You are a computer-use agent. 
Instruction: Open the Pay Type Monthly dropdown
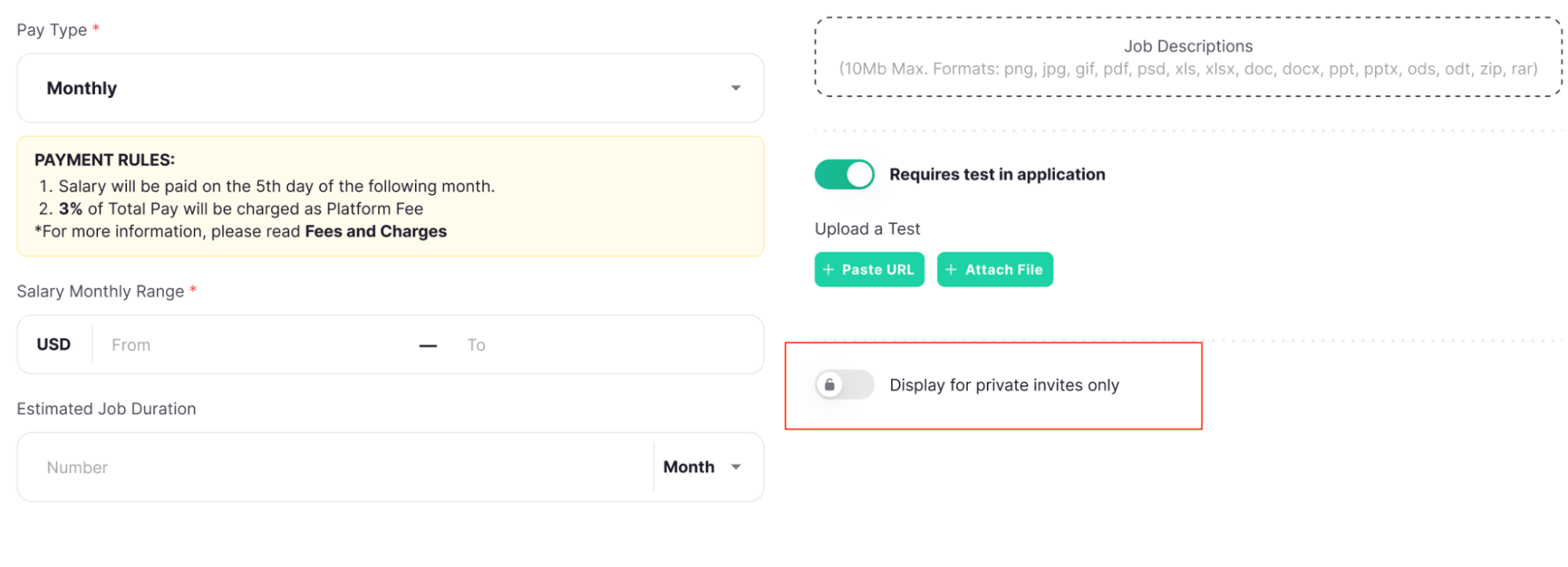pos(390,88)
